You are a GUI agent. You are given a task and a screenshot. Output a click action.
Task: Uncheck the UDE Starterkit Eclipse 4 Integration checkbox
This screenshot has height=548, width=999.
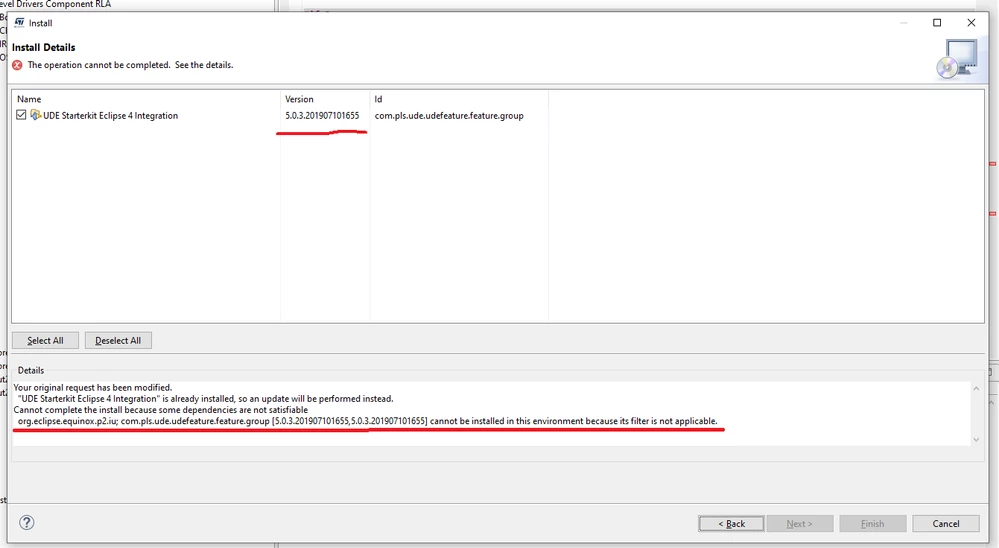click(21, 115)
